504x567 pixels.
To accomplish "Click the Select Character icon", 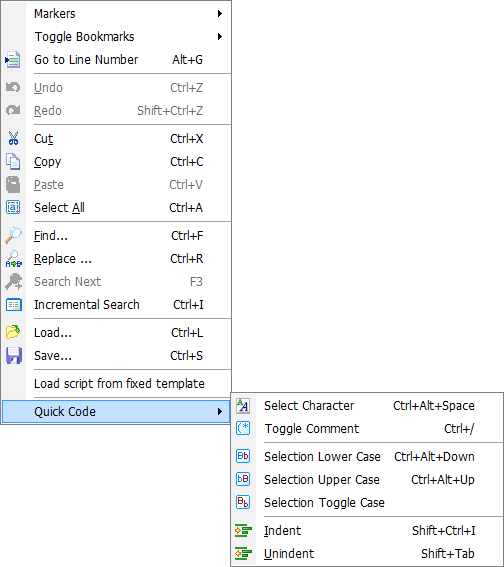I will [x=243, y=405].
